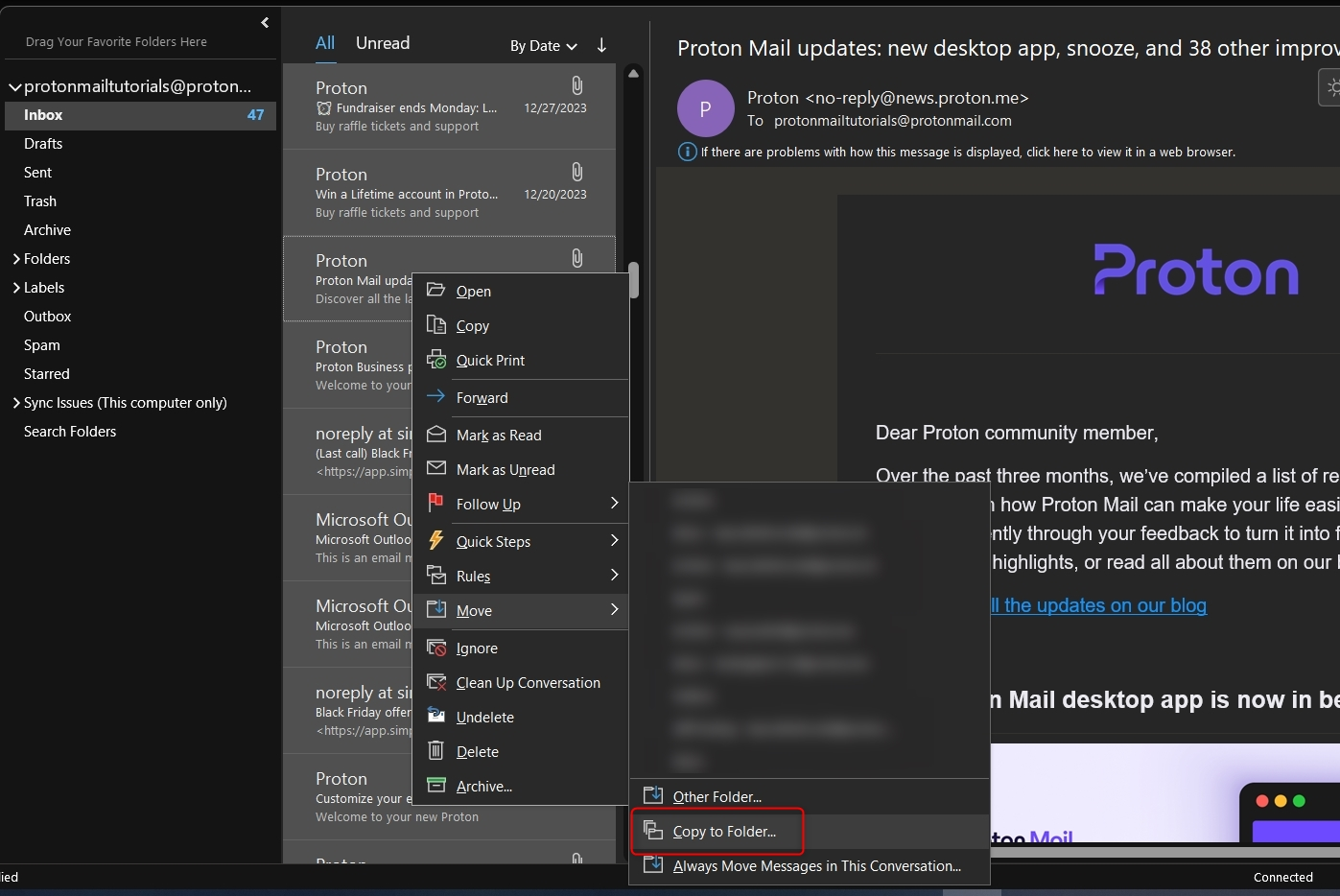This screenshot has height=896, width=1340.
Task: Click the Rules icon in context menu
Action: click(435, 575)
